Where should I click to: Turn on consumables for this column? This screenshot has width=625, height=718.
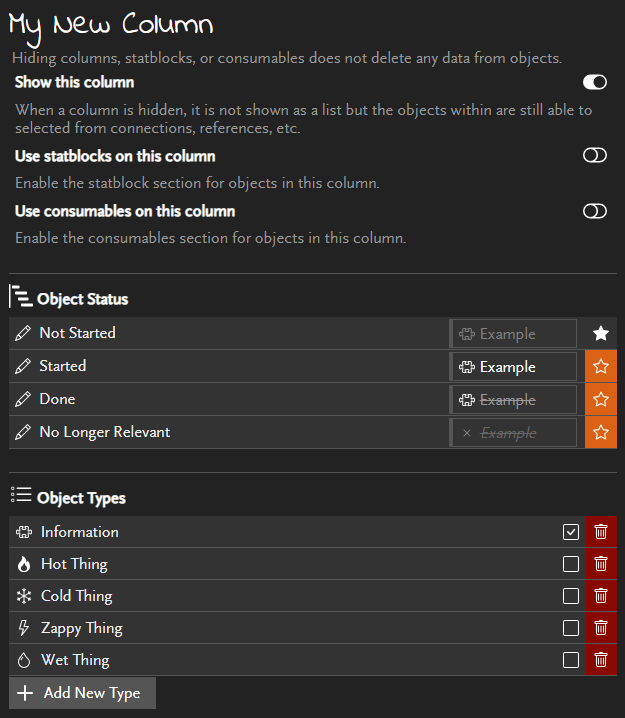[594, 211]
